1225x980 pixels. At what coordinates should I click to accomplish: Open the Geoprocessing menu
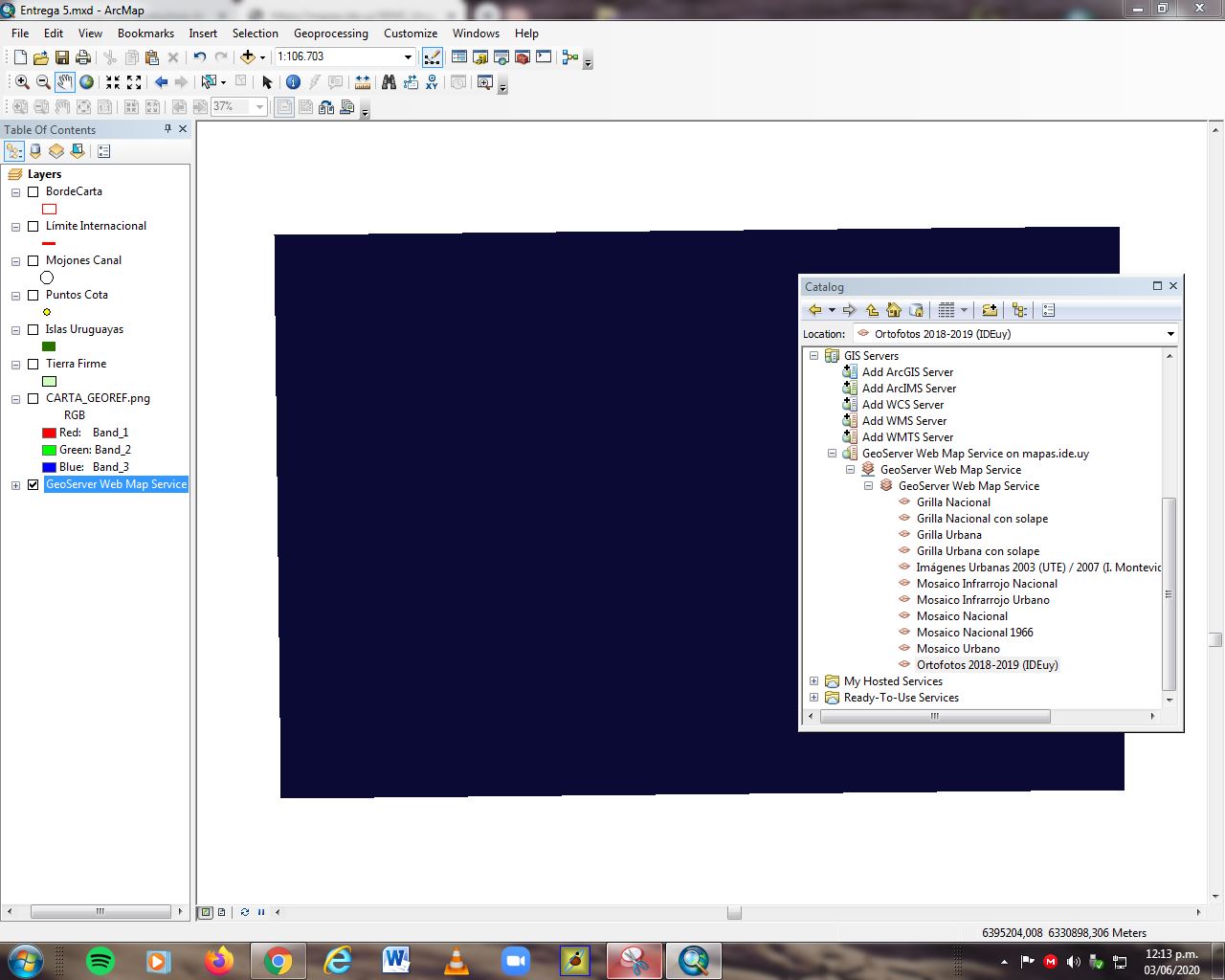pos(331,33)
